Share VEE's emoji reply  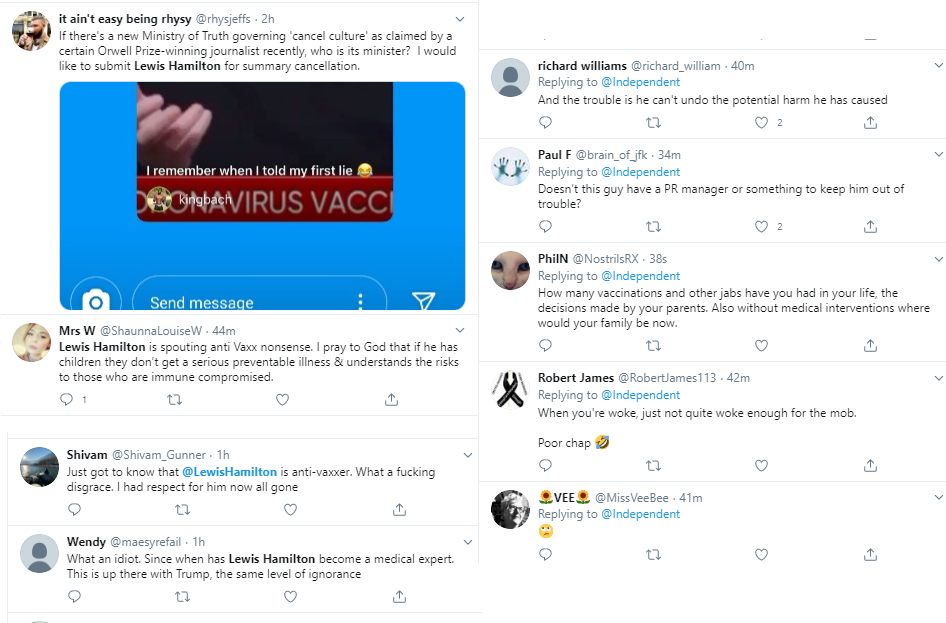tap(870, 554)
